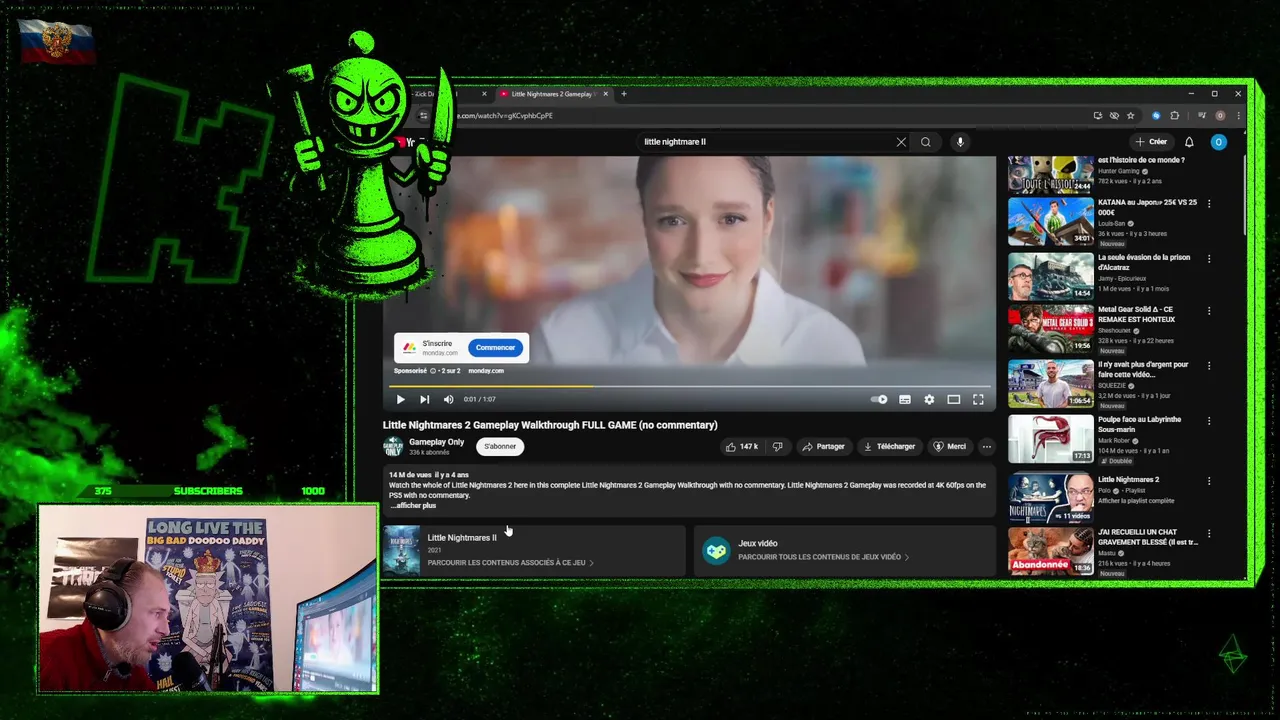1280x720 pixels.
Task: Click the search magnifier button
Action: [x=926, y=142]
